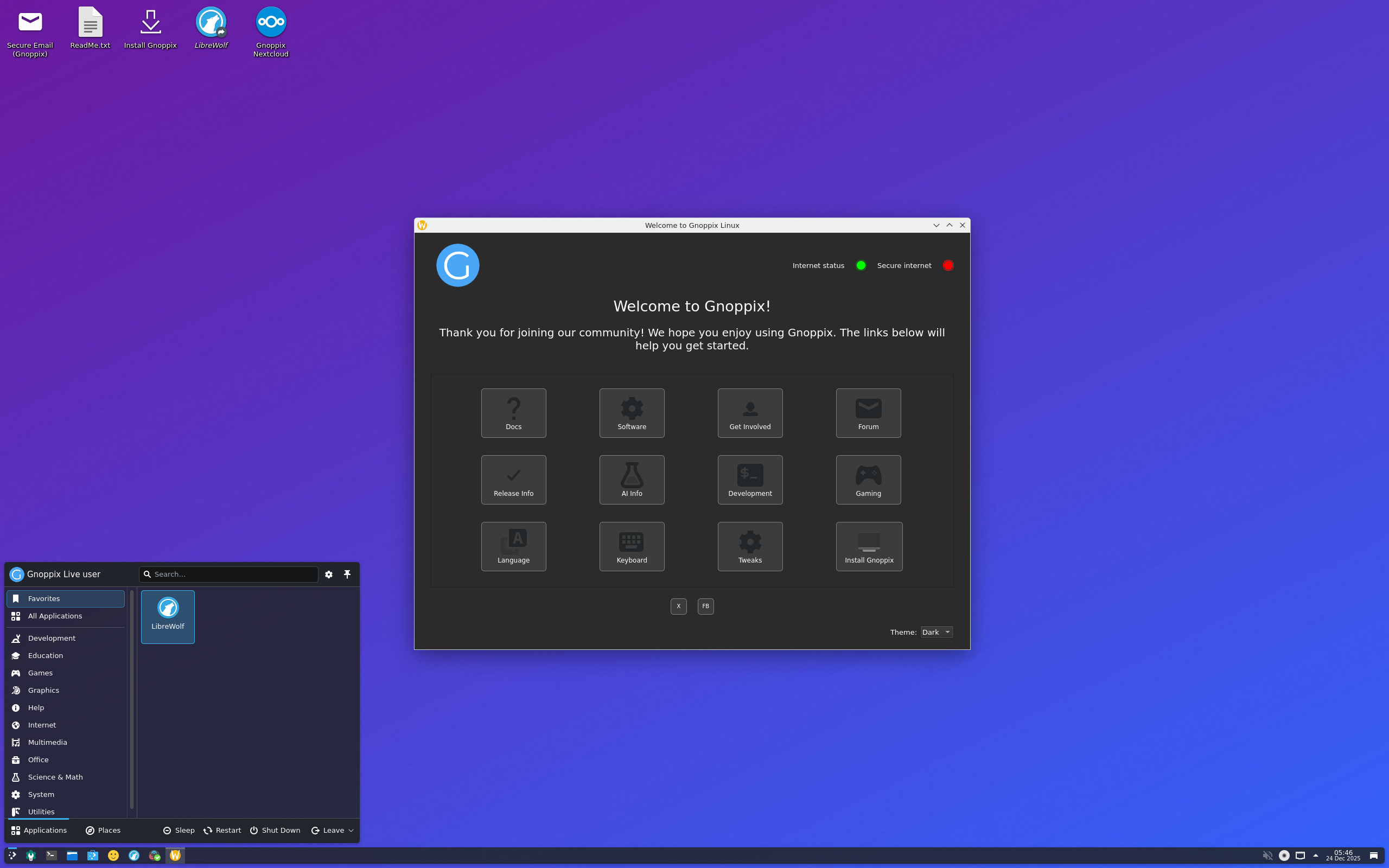Click the Restart button in launcher
Screen dimensions: 1389x868
[x=222, y=830]
